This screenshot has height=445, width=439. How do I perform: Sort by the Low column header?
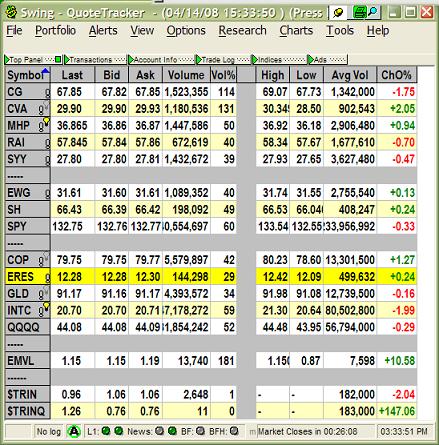(x=306, y=75)
